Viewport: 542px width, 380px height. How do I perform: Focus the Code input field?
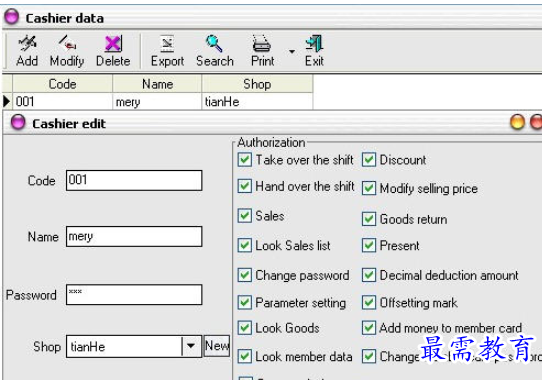134,180
